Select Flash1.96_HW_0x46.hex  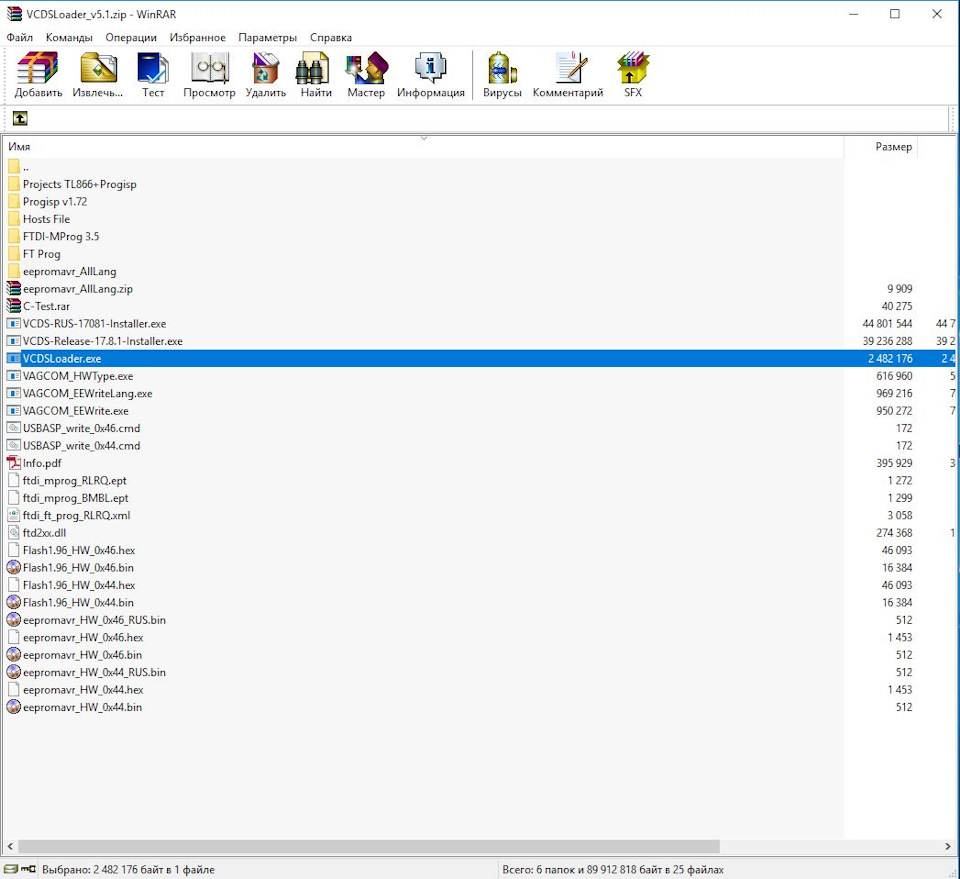point(79,550)
